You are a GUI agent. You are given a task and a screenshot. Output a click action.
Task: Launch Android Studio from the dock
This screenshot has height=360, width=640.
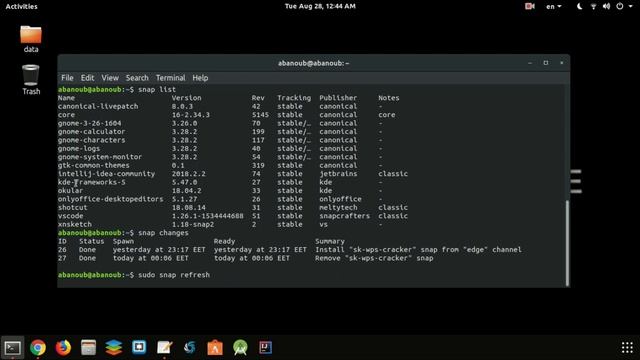240,348
